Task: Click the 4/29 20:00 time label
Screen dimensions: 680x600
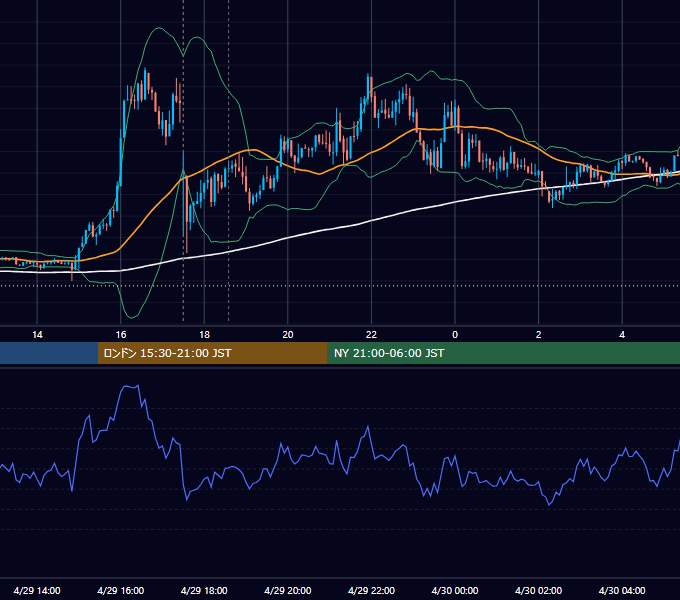Action: tap(288, 590)
